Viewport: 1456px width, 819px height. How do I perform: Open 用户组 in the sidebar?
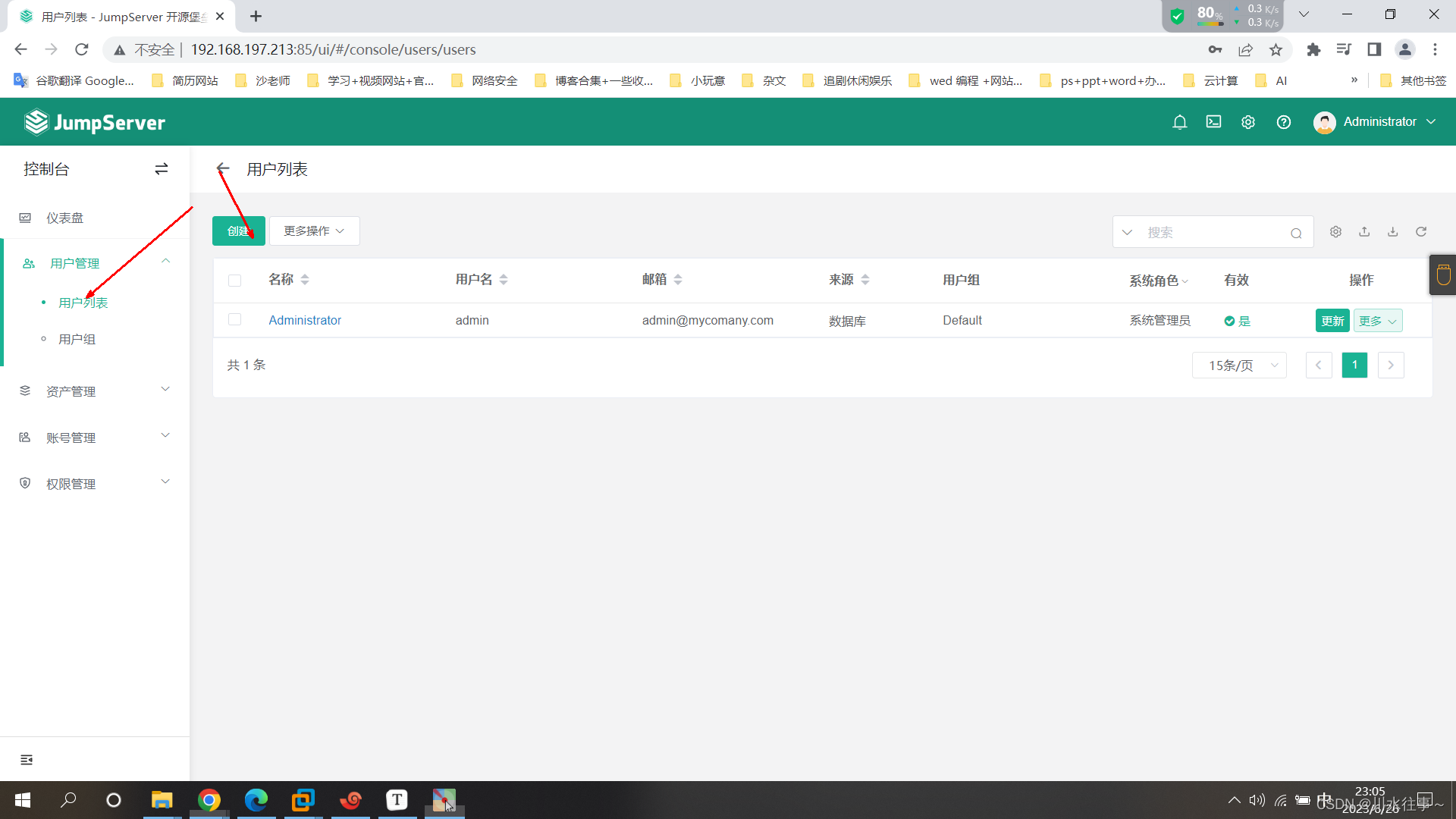click(77, 339)
